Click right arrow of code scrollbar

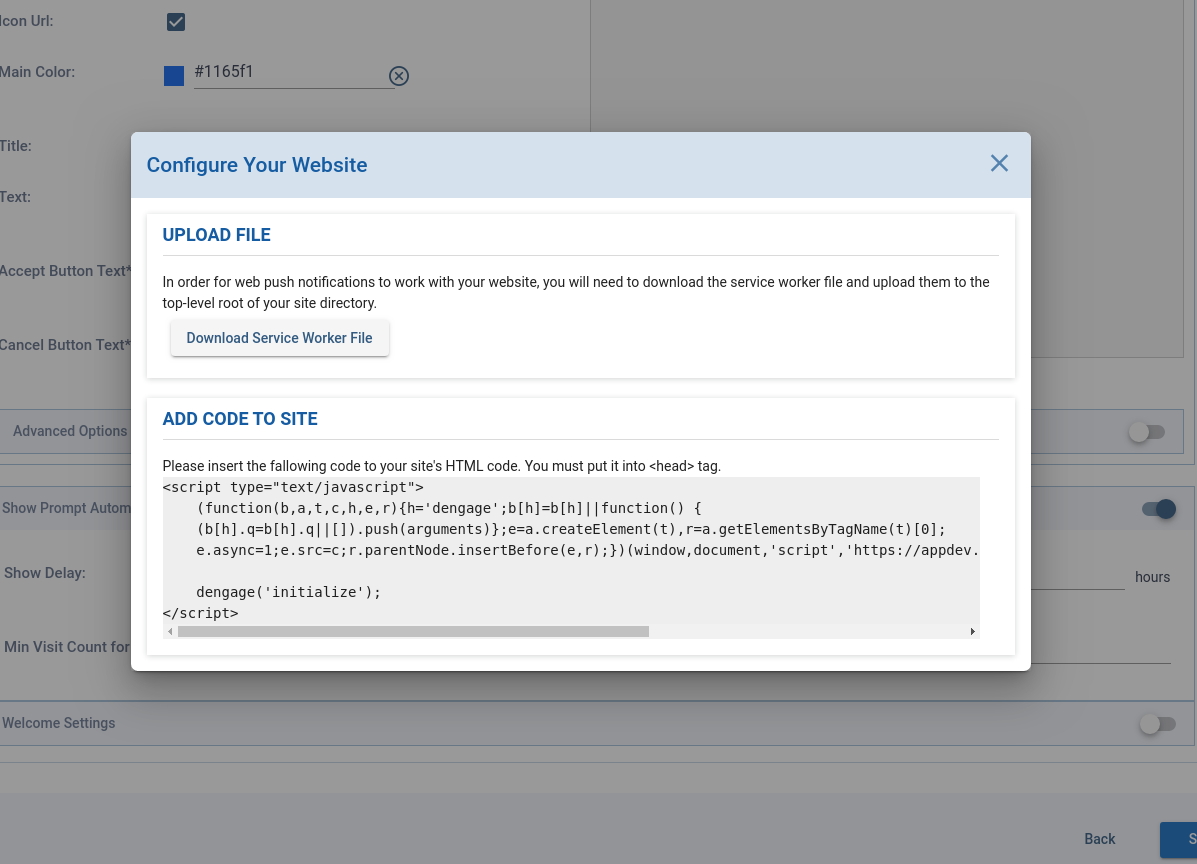[973, 631]
